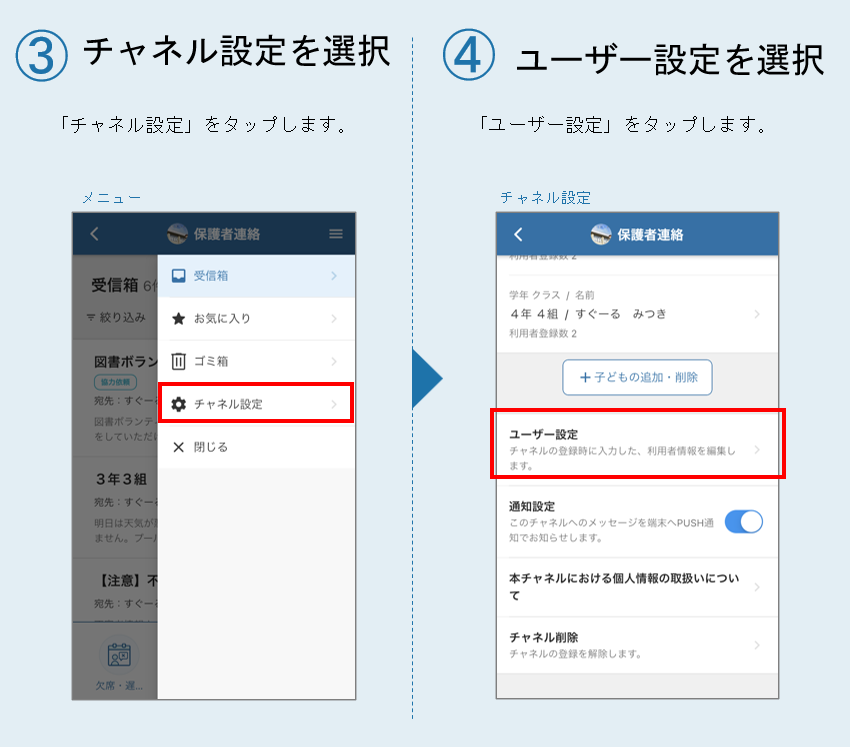
Task: Open 本チャネルにおける個人情報の取扱いについて
Action: (637, 587)
